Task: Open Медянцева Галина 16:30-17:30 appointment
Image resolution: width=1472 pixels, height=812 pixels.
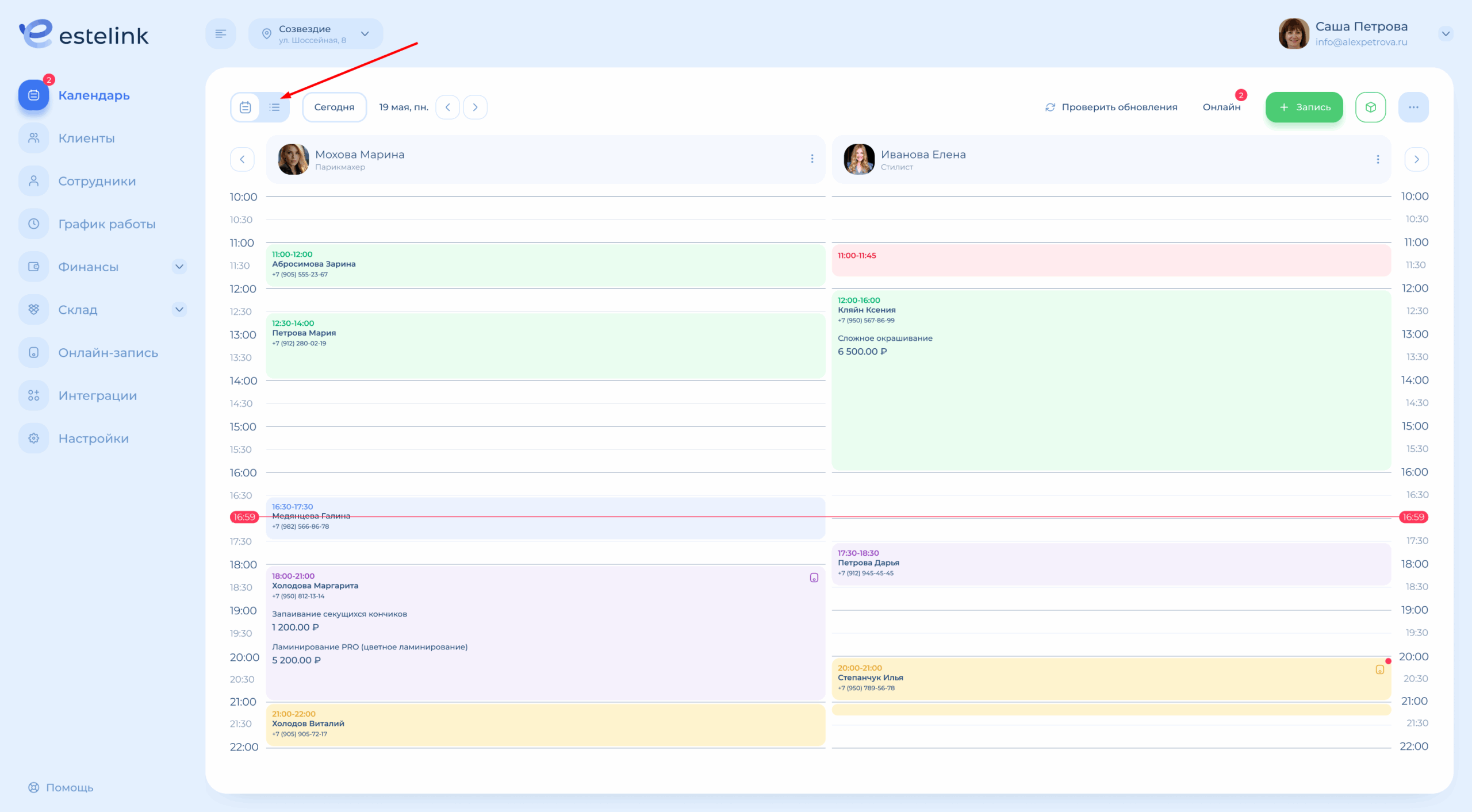Action: (x=545, y=518)
